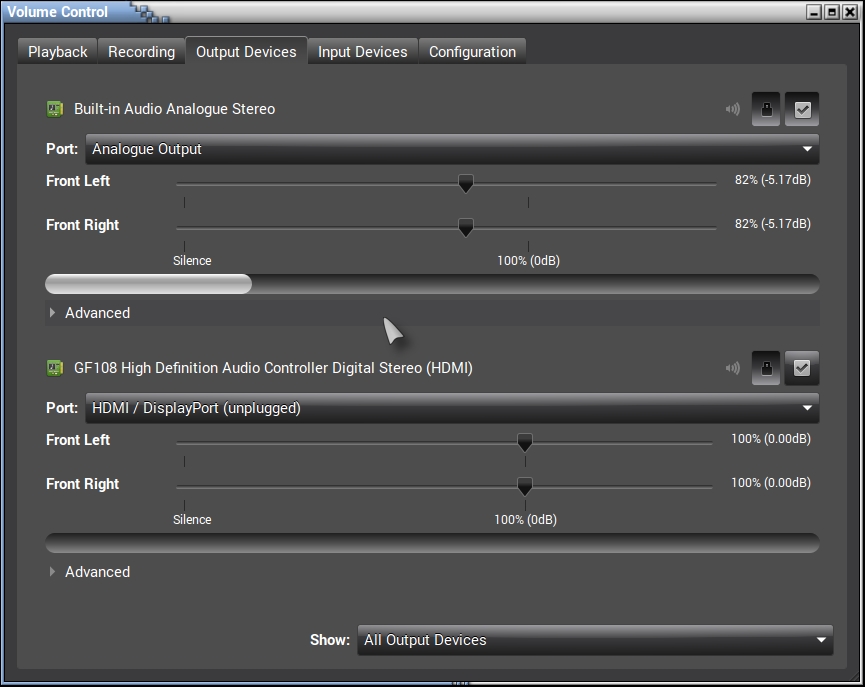Maximize the Volume Control window
The height and width of the screenshot is (687, 865).
832,12
